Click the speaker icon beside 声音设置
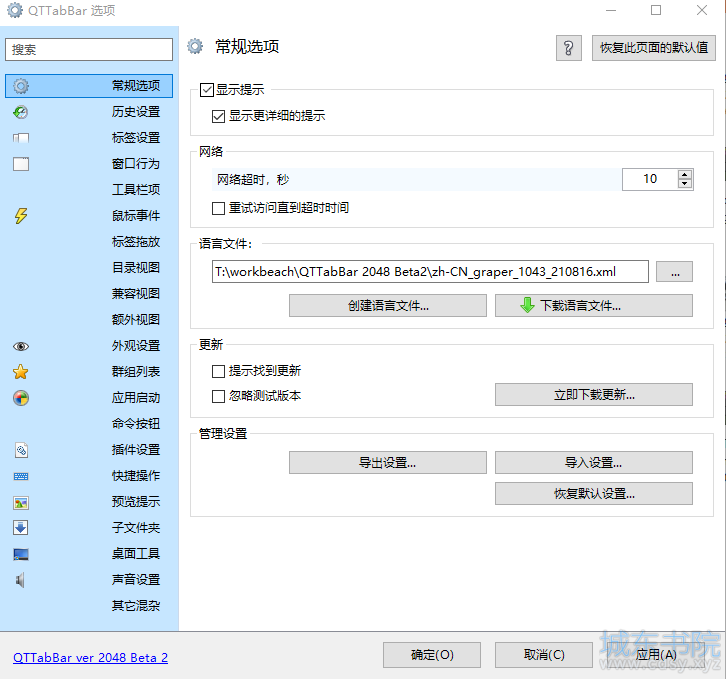Image resolution: width=726 pixels, height=679 pixels. click(x=20, y=580)
